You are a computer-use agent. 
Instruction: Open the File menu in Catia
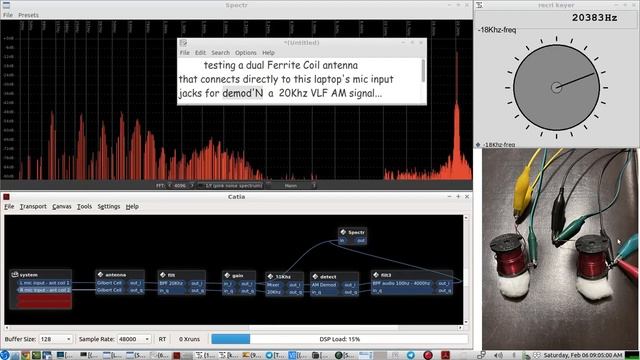coord(9,207)
